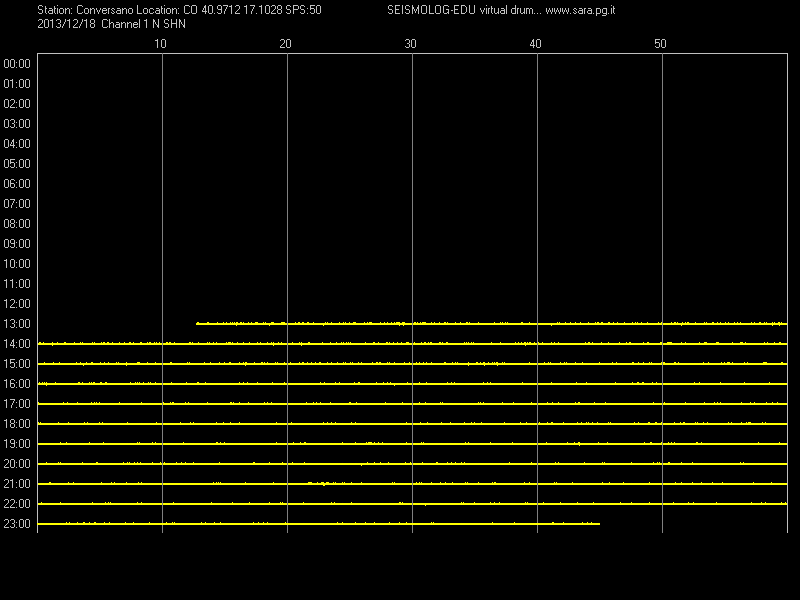Image resolution: width=800 pixels, height=600 pixels.
Task: Click the 16:00 hour label
Action: 17,384
